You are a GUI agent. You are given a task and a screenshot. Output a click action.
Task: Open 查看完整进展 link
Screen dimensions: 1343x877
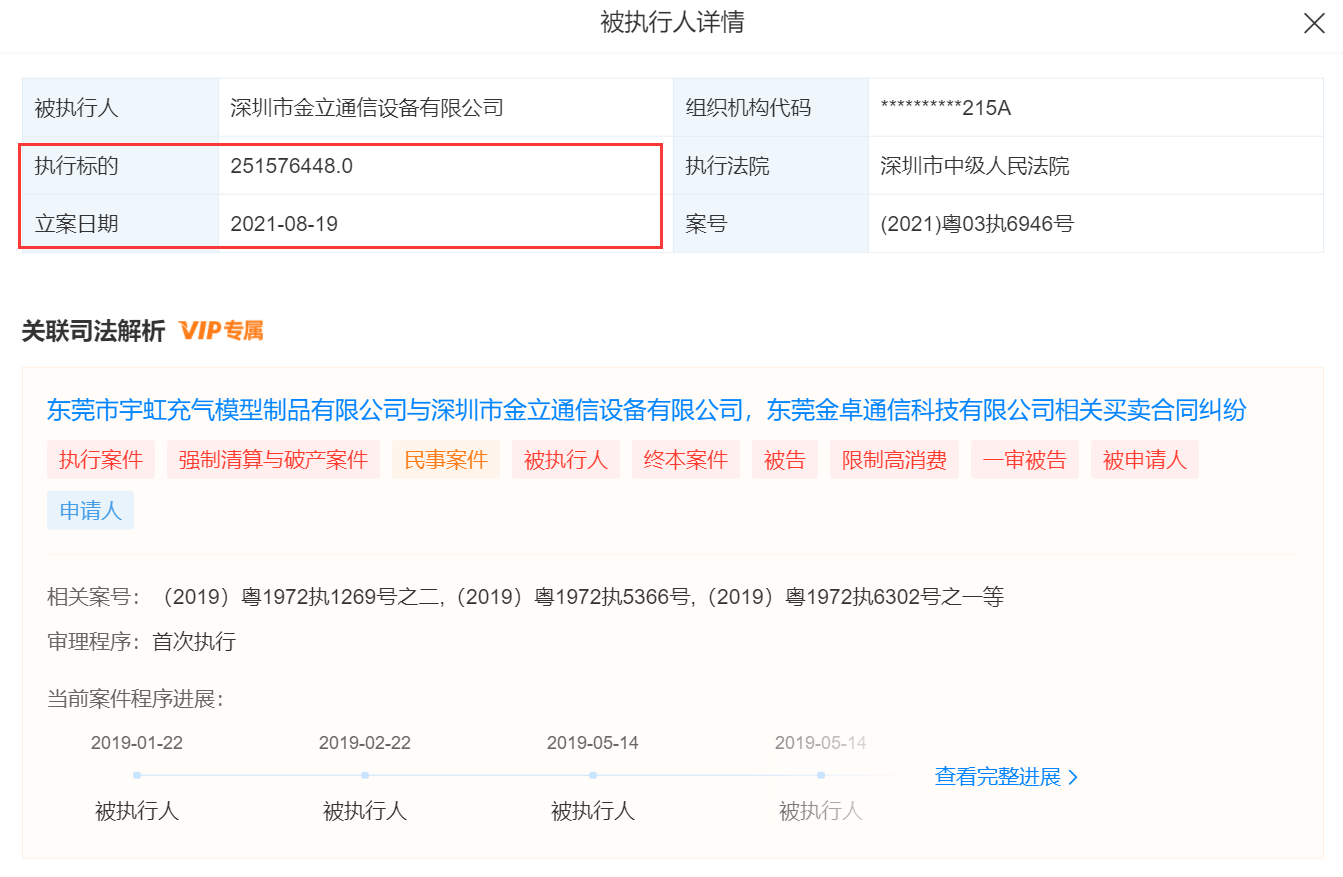tap(997, 777)
